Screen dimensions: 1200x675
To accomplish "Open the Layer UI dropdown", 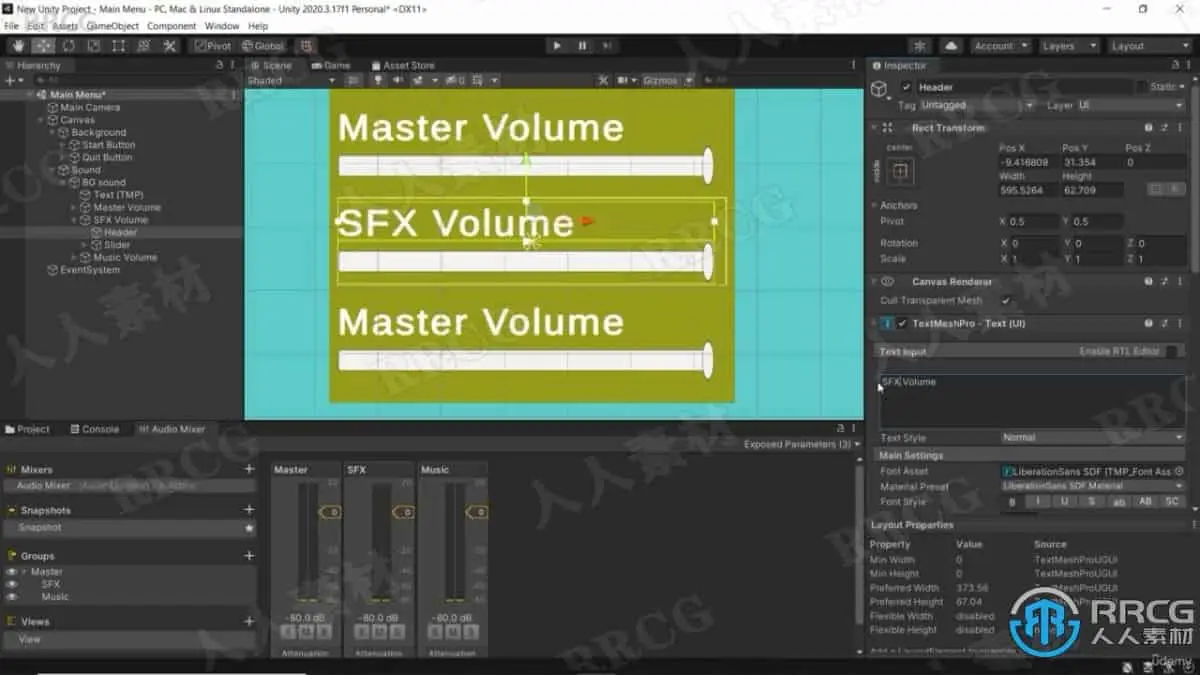I will (1133, 105).
